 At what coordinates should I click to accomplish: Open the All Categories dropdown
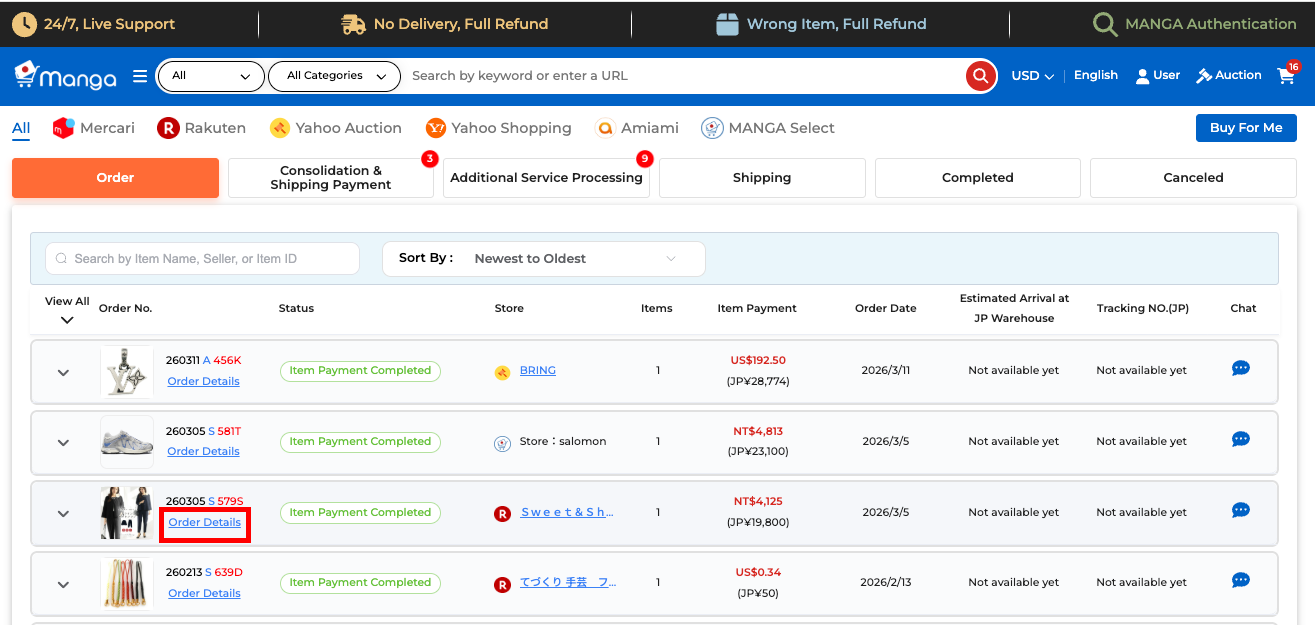(x=334, y=76)
